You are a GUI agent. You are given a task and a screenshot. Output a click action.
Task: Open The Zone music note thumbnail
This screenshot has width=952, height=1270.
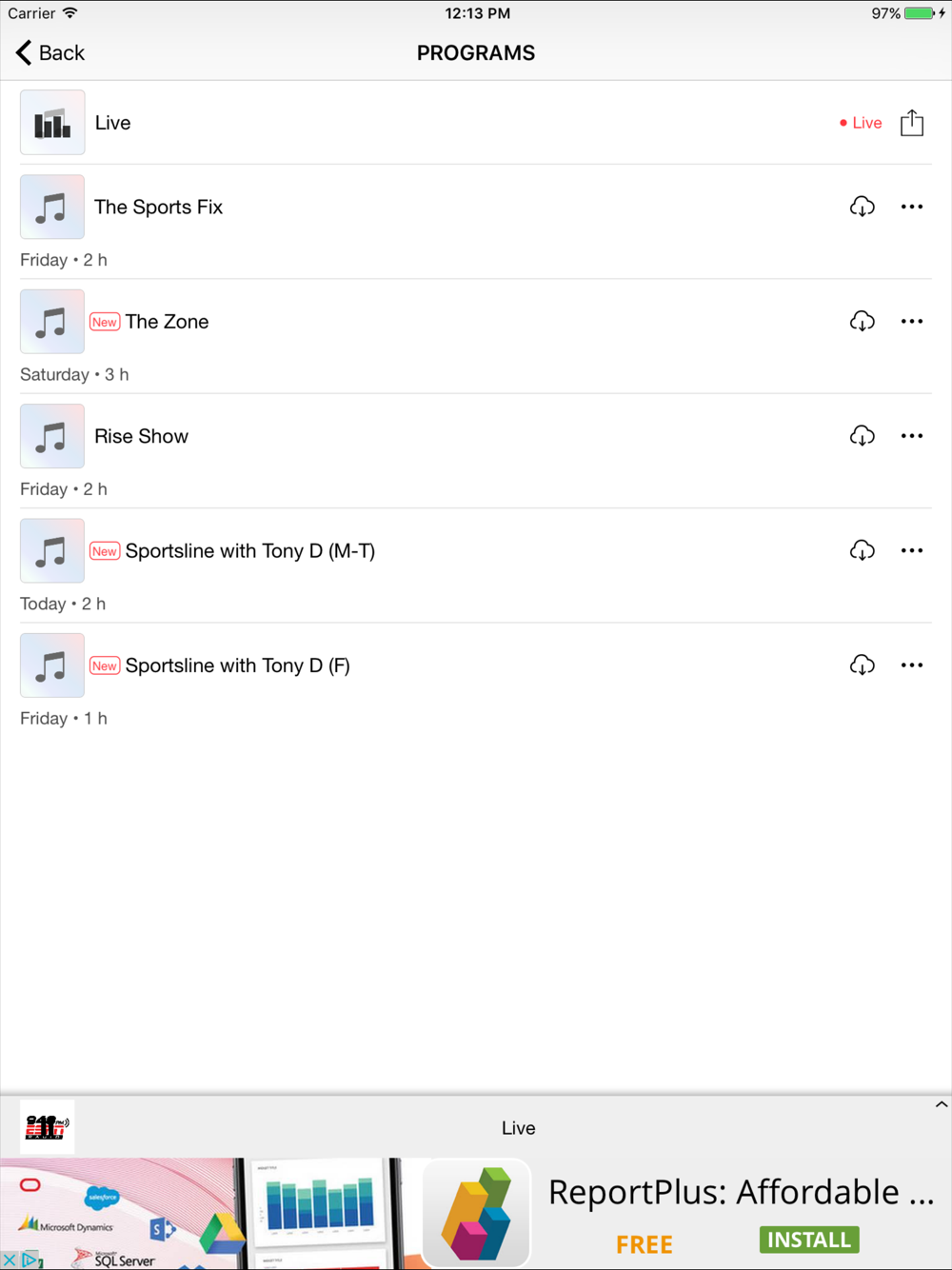click(52, 322)
